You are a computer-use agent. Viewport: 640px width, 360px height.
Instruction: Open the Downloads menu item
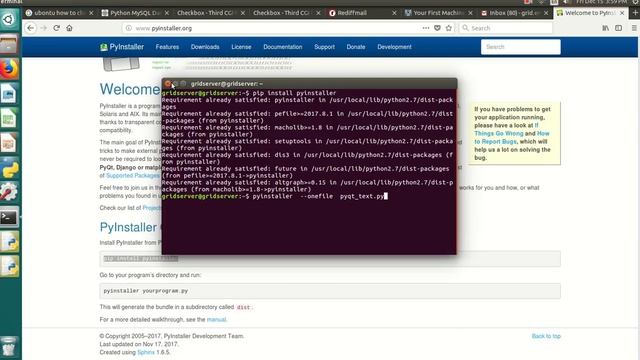[x=205, y=47]
